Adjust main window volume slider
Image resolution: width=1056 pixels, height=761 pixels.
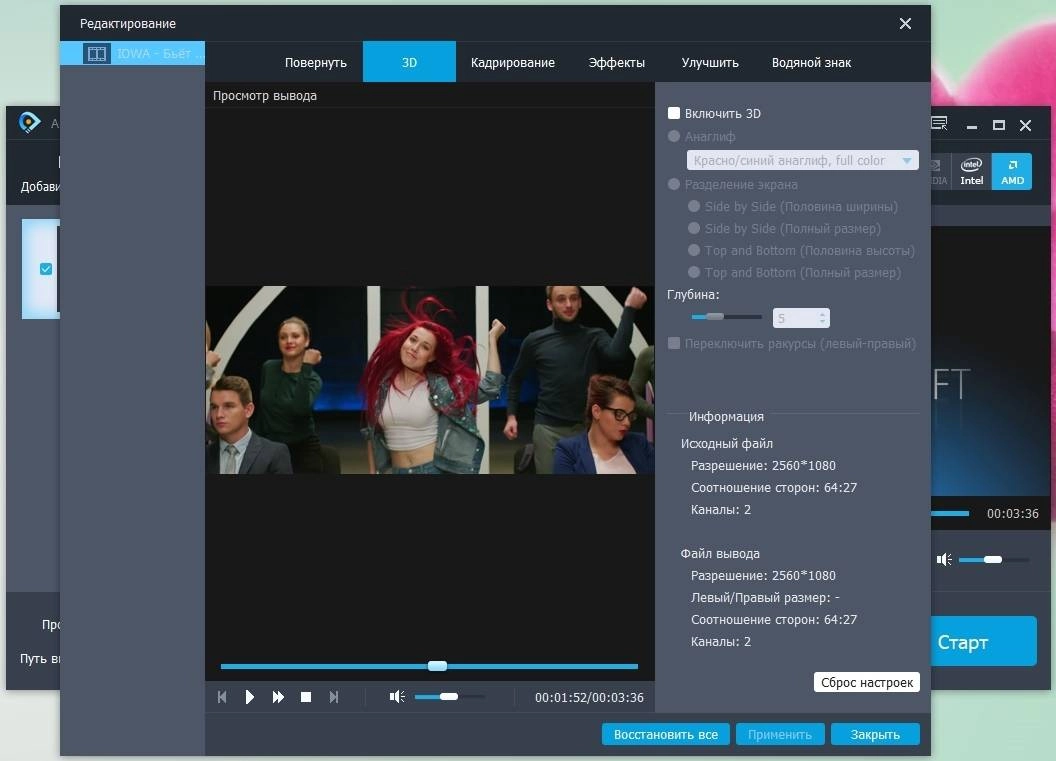point(994,560)
